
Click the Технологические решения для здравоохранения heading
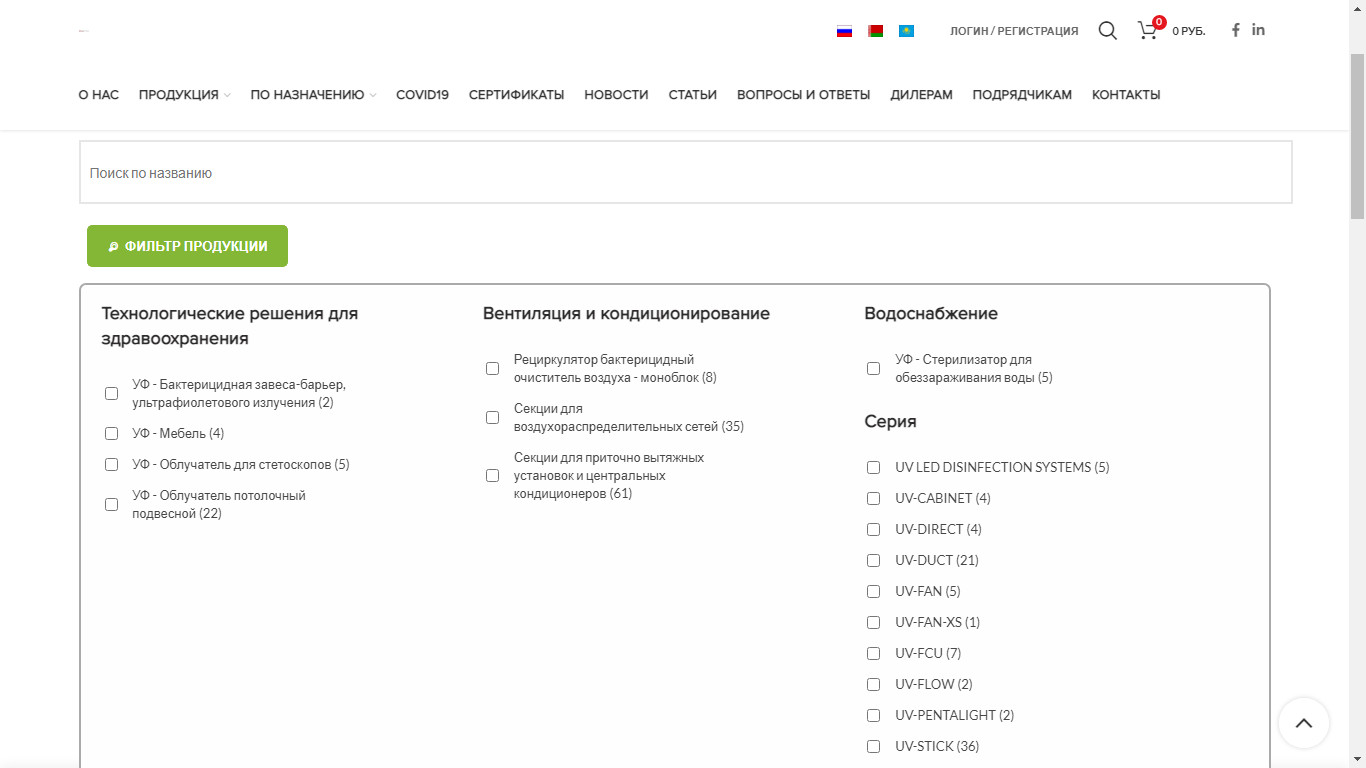(229, 326)
